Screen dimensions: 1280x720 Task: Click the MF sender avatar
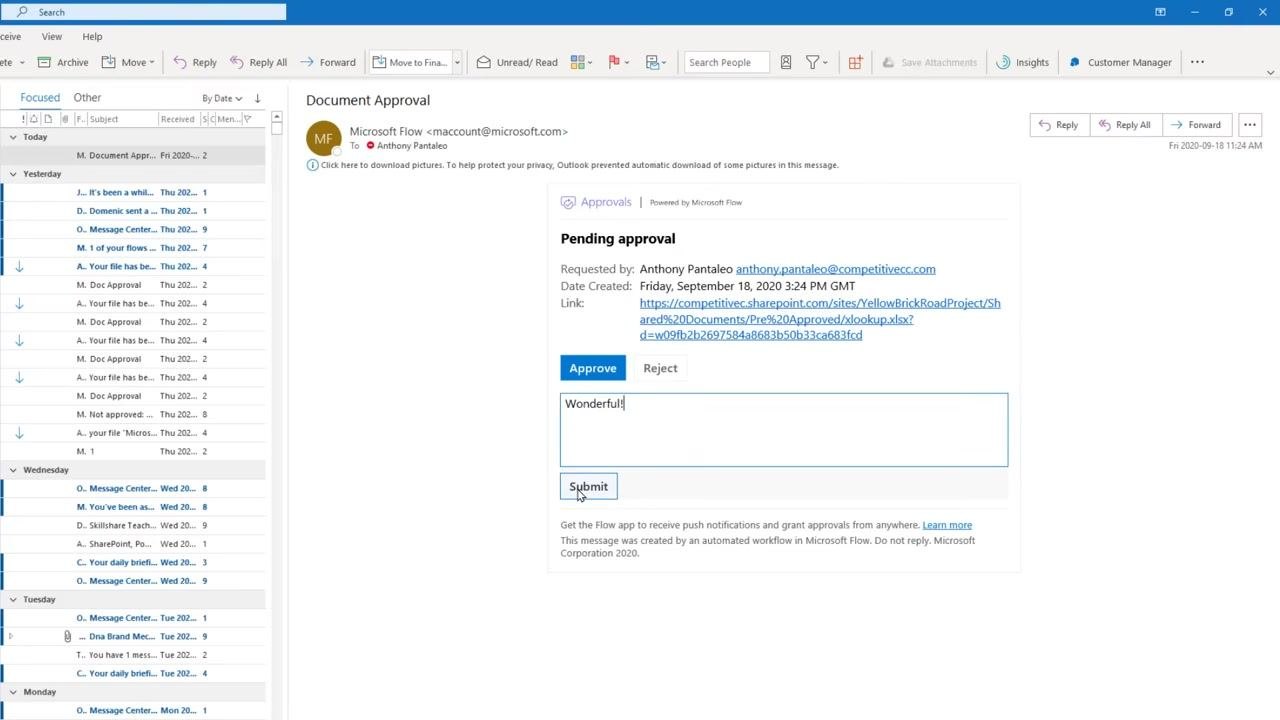coord(324,138)
